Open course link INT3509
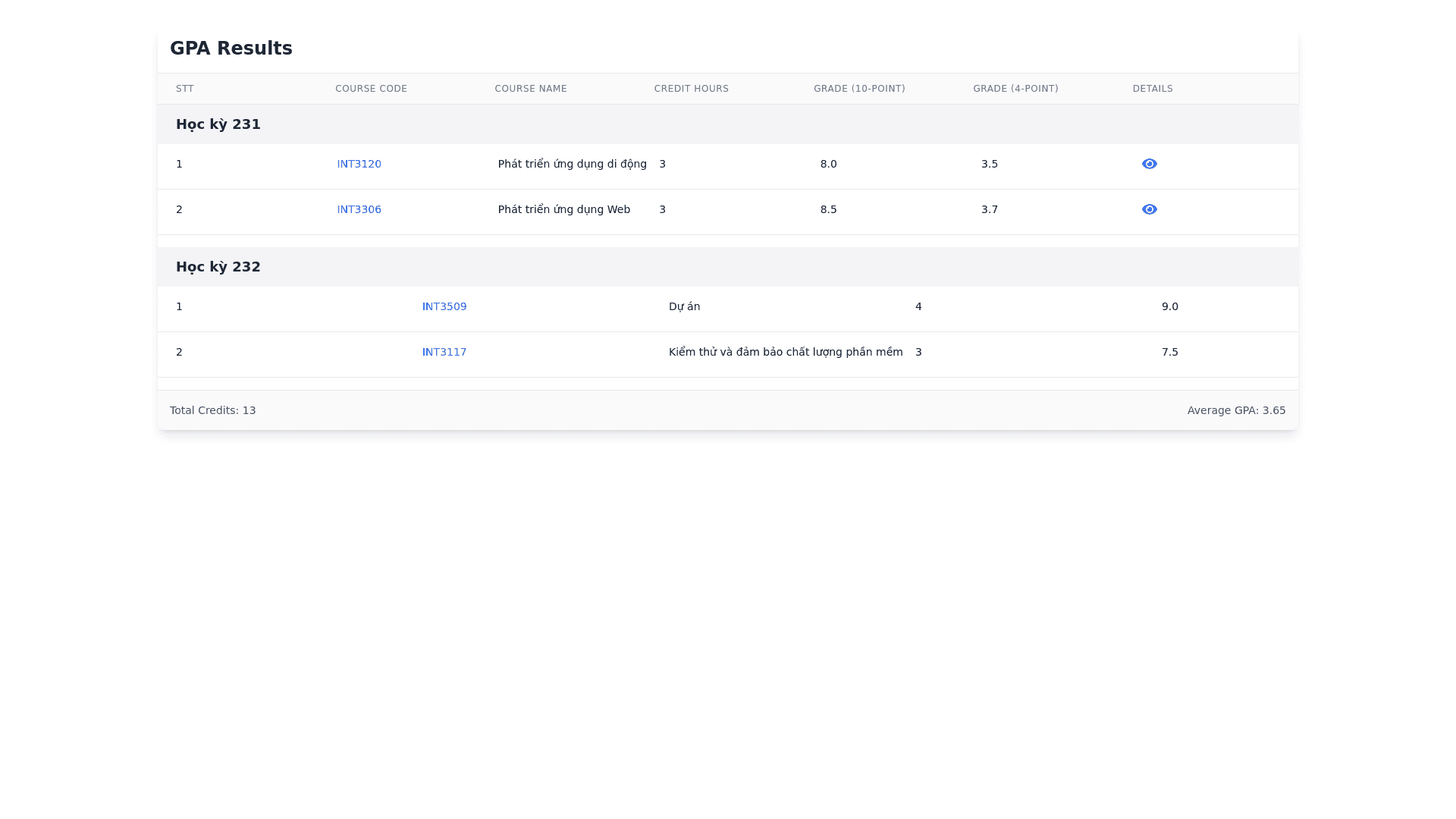1456x819 pixels. coord(444,306)
